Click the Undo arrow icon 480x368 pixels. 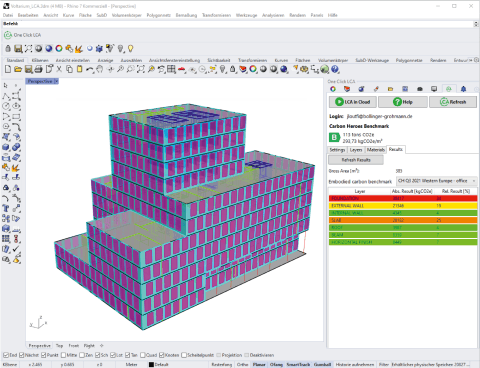coord(90,69)
